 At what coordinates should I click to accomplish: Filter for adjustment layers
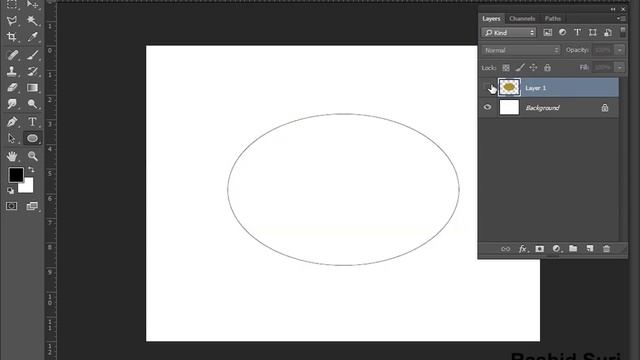click(x=562, y=33)
